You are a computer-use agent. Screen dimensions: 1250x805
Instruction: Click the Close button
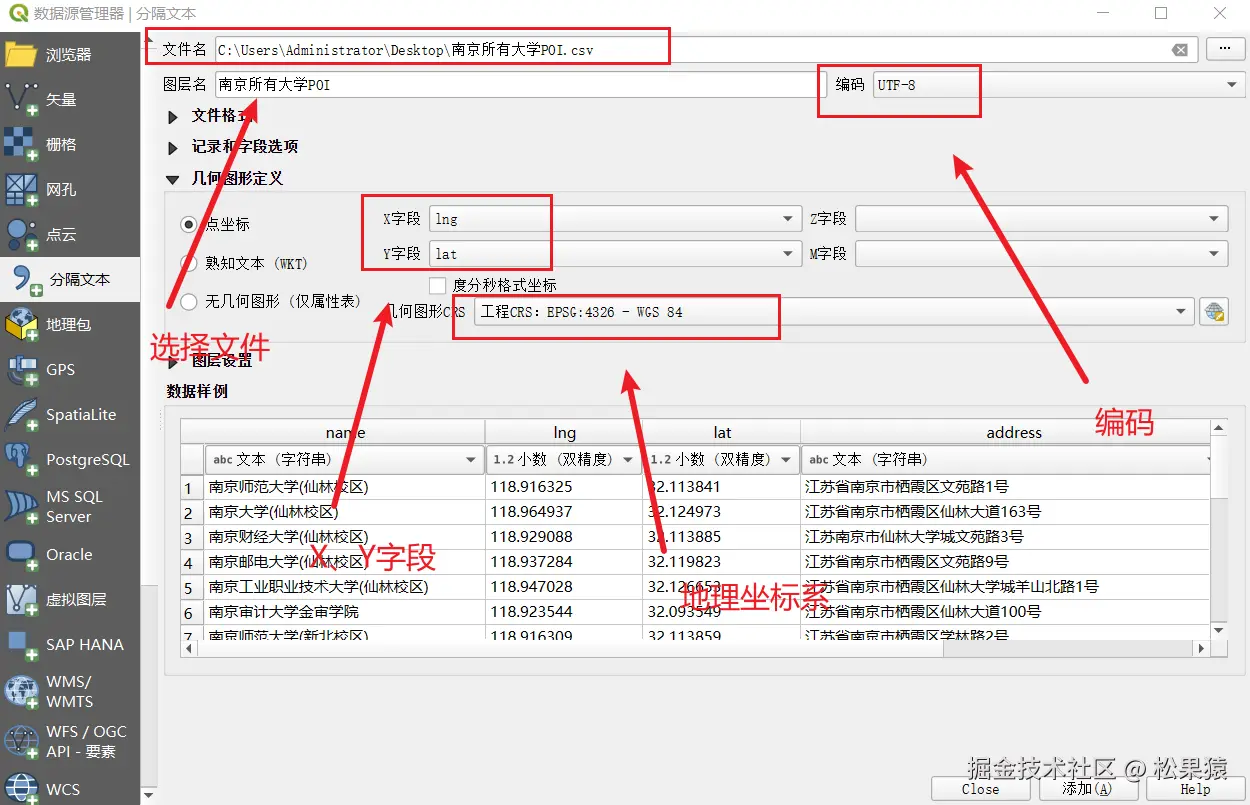980,789
